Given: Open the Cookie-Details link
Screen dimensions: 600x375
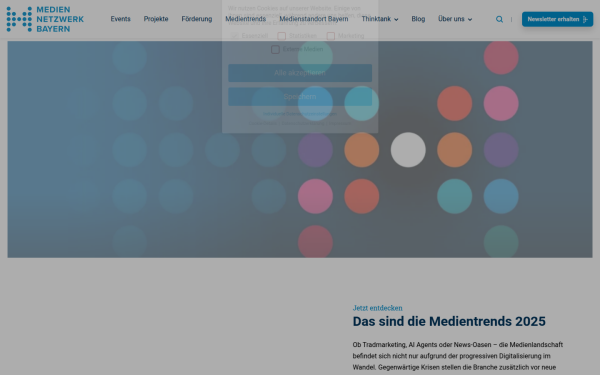Looking at the screenshot, I should click(262, 123).
